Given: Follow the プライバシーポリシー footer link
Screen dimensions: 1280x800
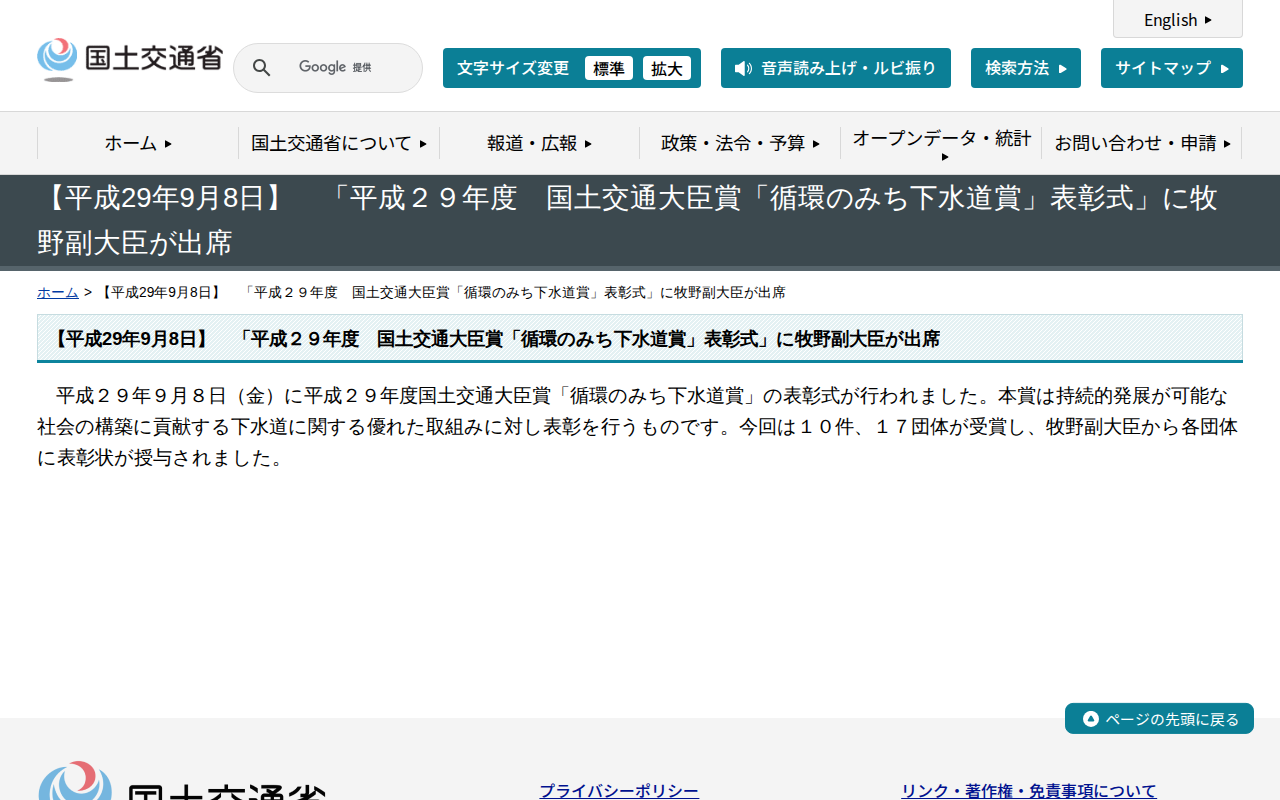Looking at the screenshot, I should pyautogui.click(x=618, y=790).
